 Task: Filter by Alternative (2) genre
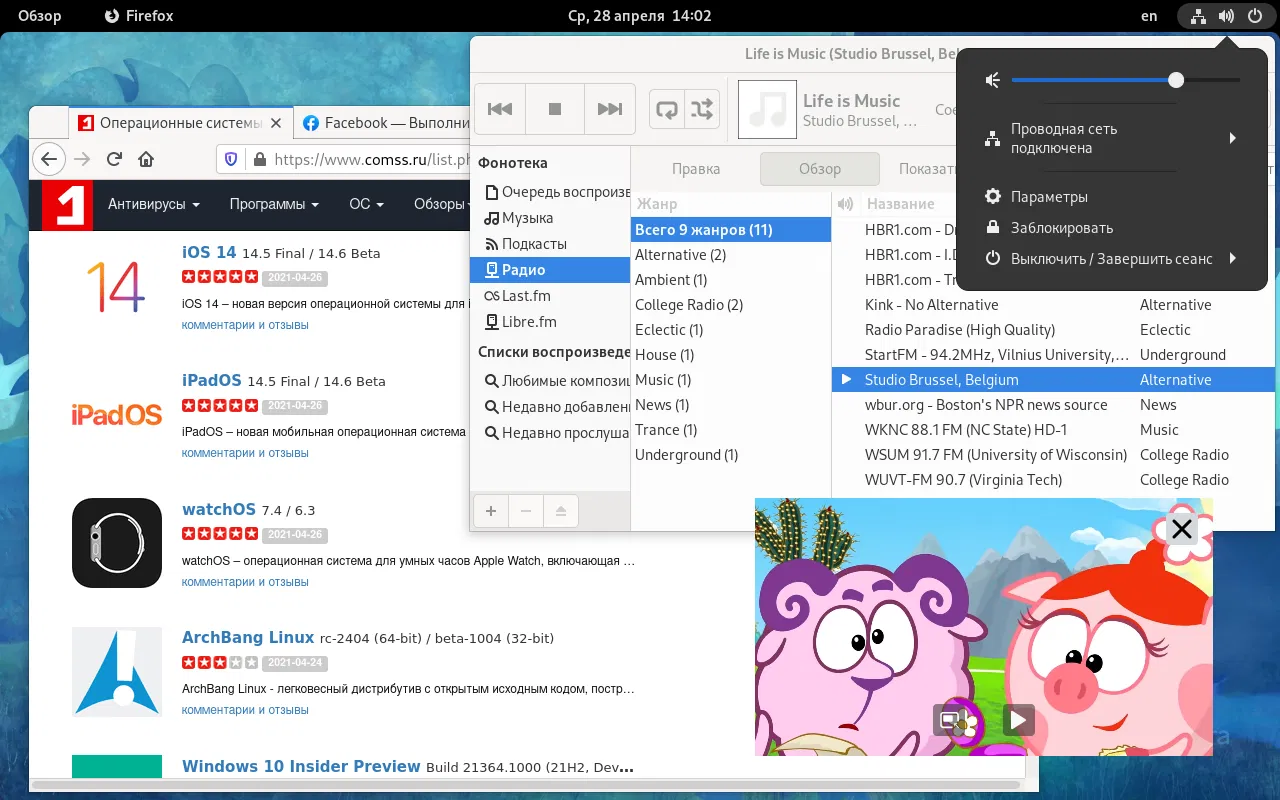(731, 255)
